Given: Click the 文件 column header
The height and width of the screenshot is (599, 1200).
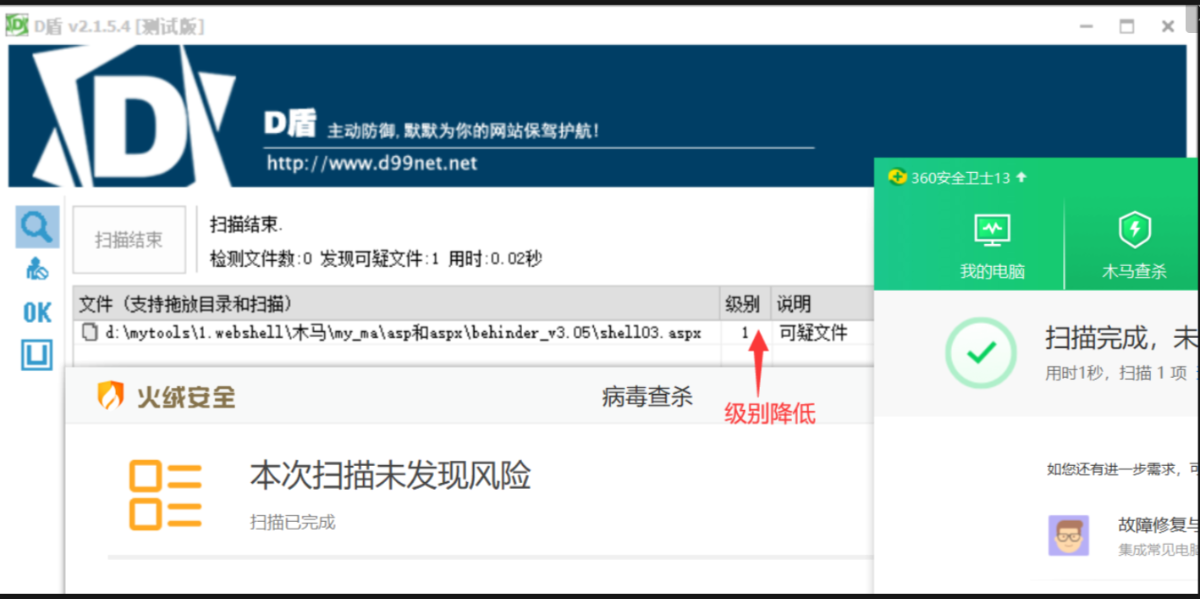Looking at the screenshot, I should tap(397, 303).
